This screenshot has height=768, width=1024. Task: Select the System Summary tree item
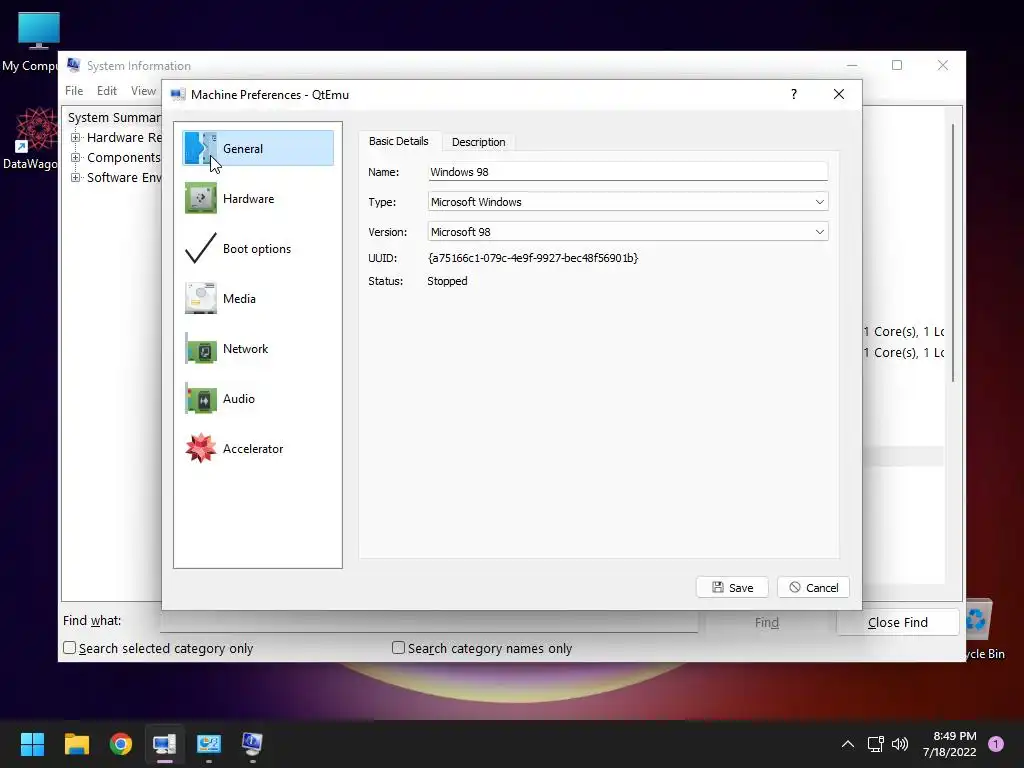coord(114,118)
